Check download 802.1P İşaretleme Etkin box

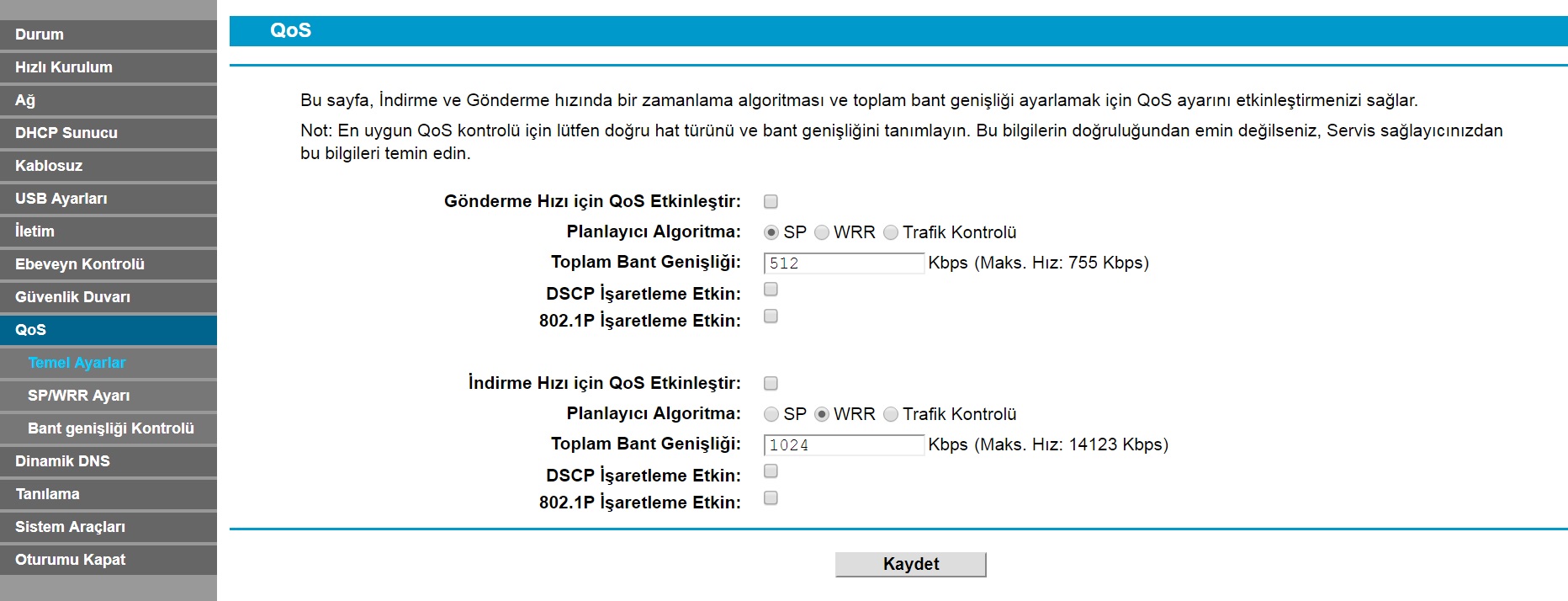tap(771, 498)
